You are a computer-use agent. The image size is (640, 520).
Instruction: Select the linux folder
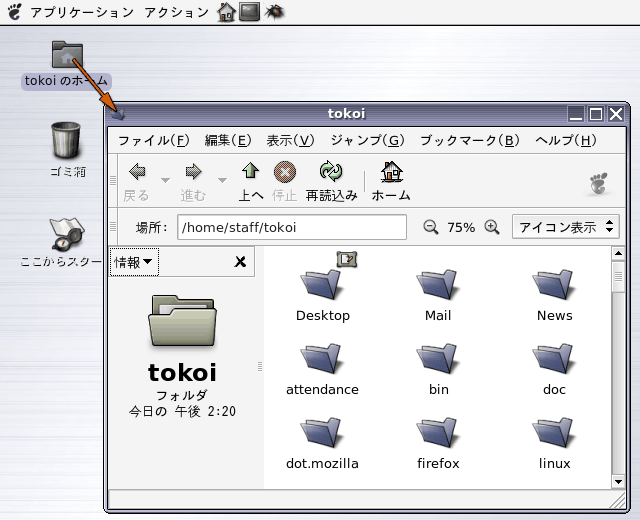[554, 444]
